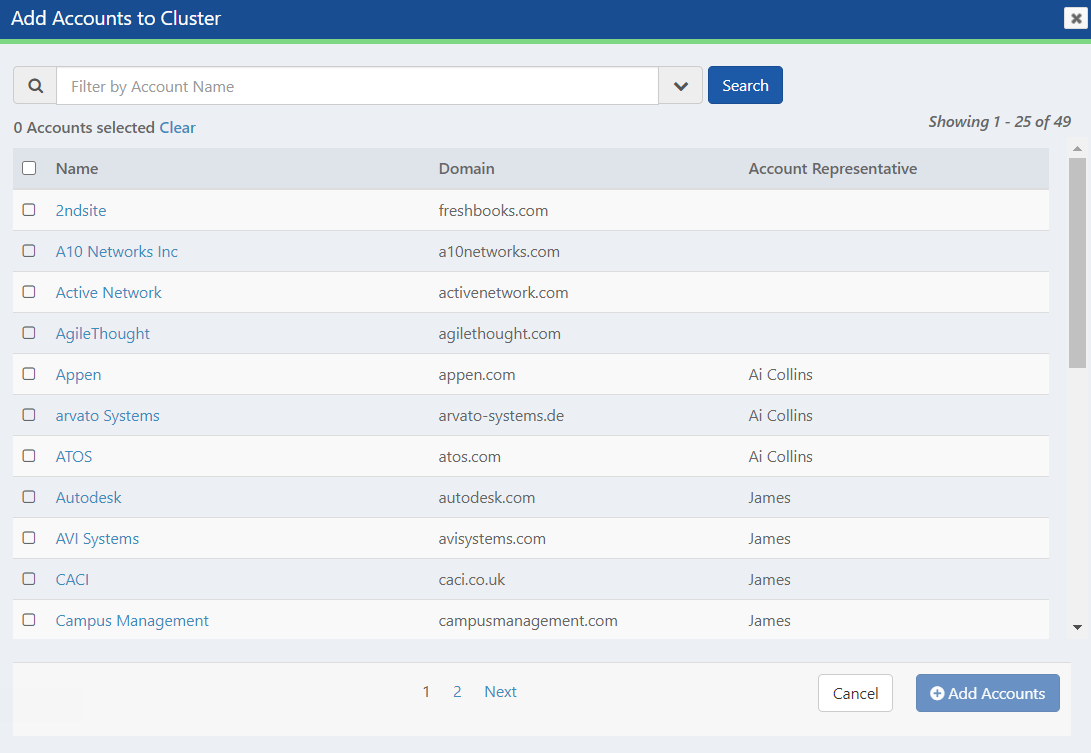Click the vertical scrollbar thumb

pyautogui.click(x=1077, y=263)
